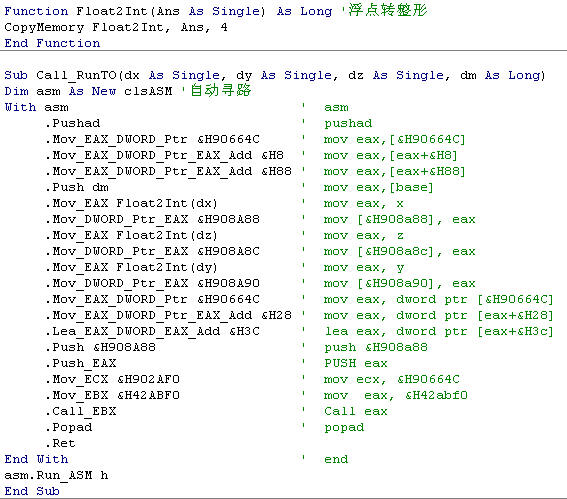Click the '.Mov_ECX &H902AF0' statement
This screenshot has width=567, height=499.
pos(113,379)
